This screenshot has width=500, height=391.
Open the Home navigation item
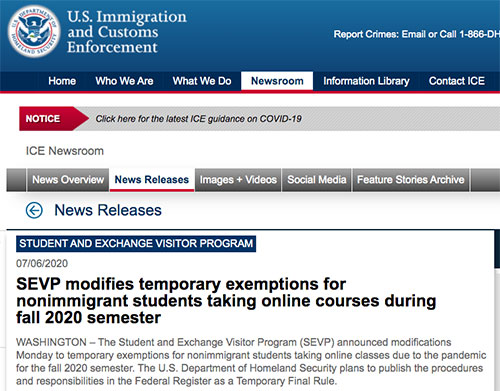click(x=62, y=81)
